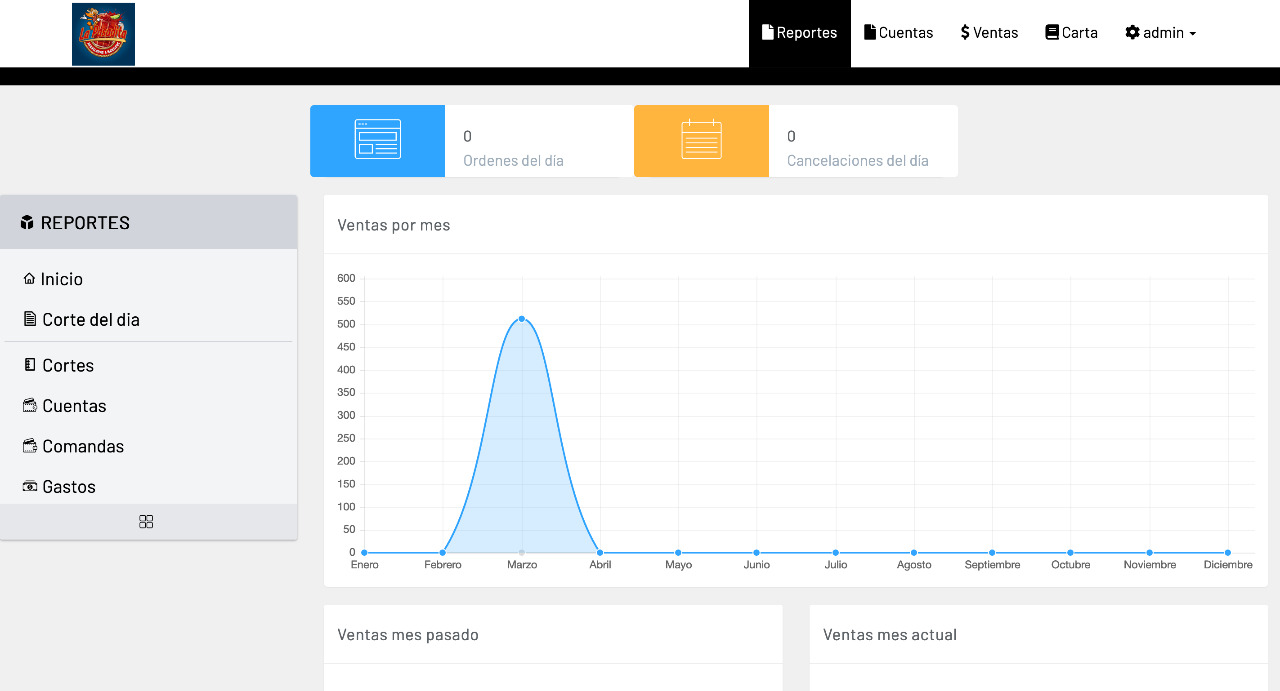The image size is (1280, 691).
Task: Click the grid icon below sidebar
Action: coord(146,522)
